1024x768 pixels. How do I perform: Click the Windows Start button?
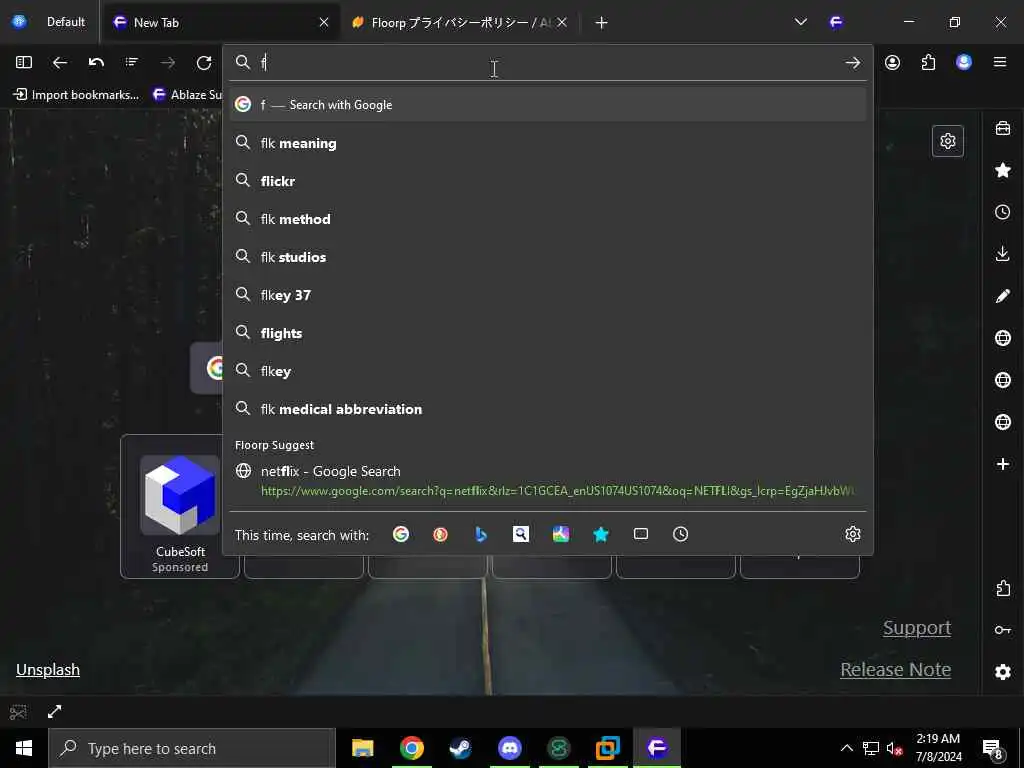(x=24, y=748)
